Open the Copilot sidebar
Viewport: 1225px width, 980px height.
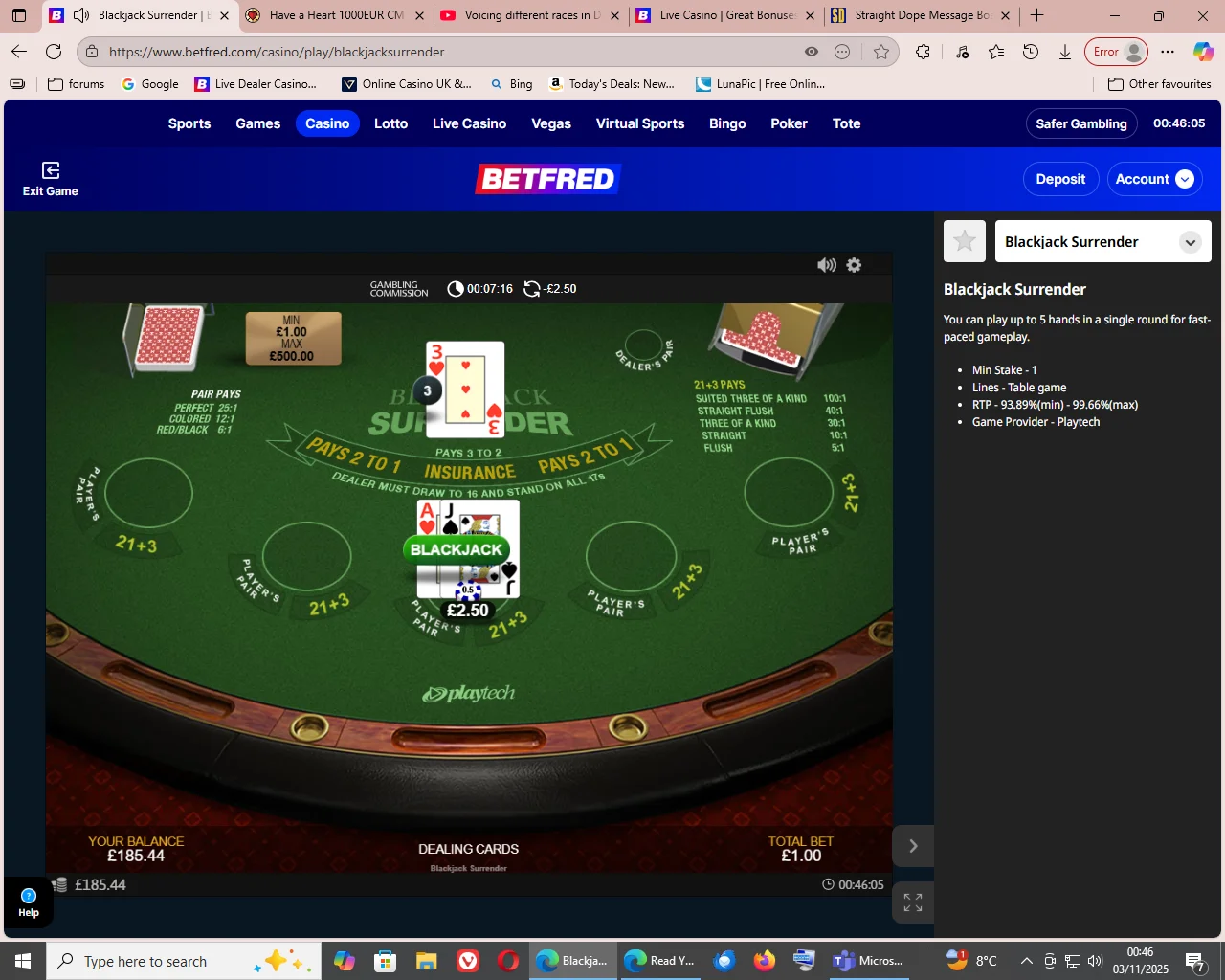(x=1203, y=52)
